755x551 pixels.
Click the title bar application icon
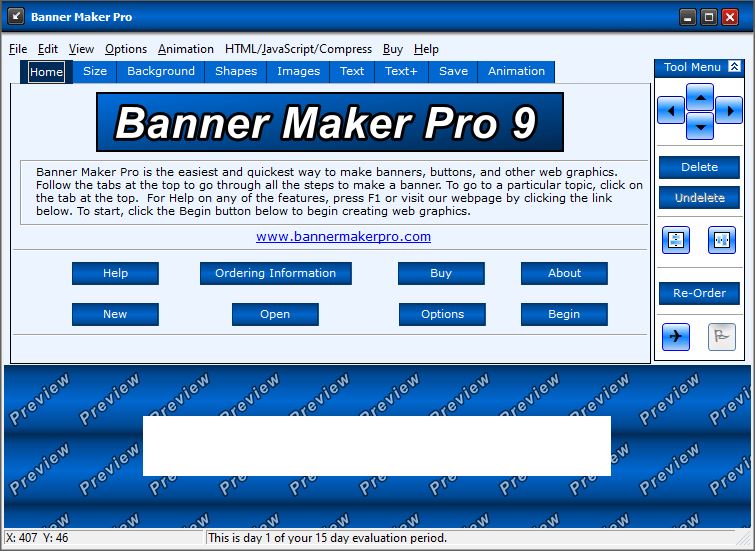pos(16,16)
